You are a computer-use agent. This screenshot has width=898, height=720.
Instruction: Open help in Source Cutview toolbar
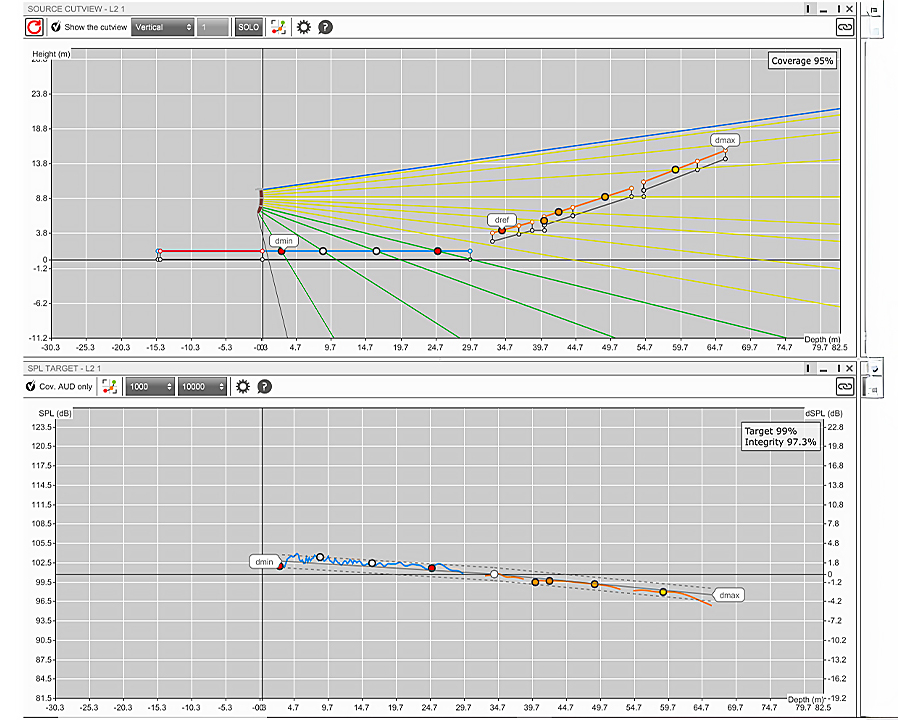[x=325, y=28]
